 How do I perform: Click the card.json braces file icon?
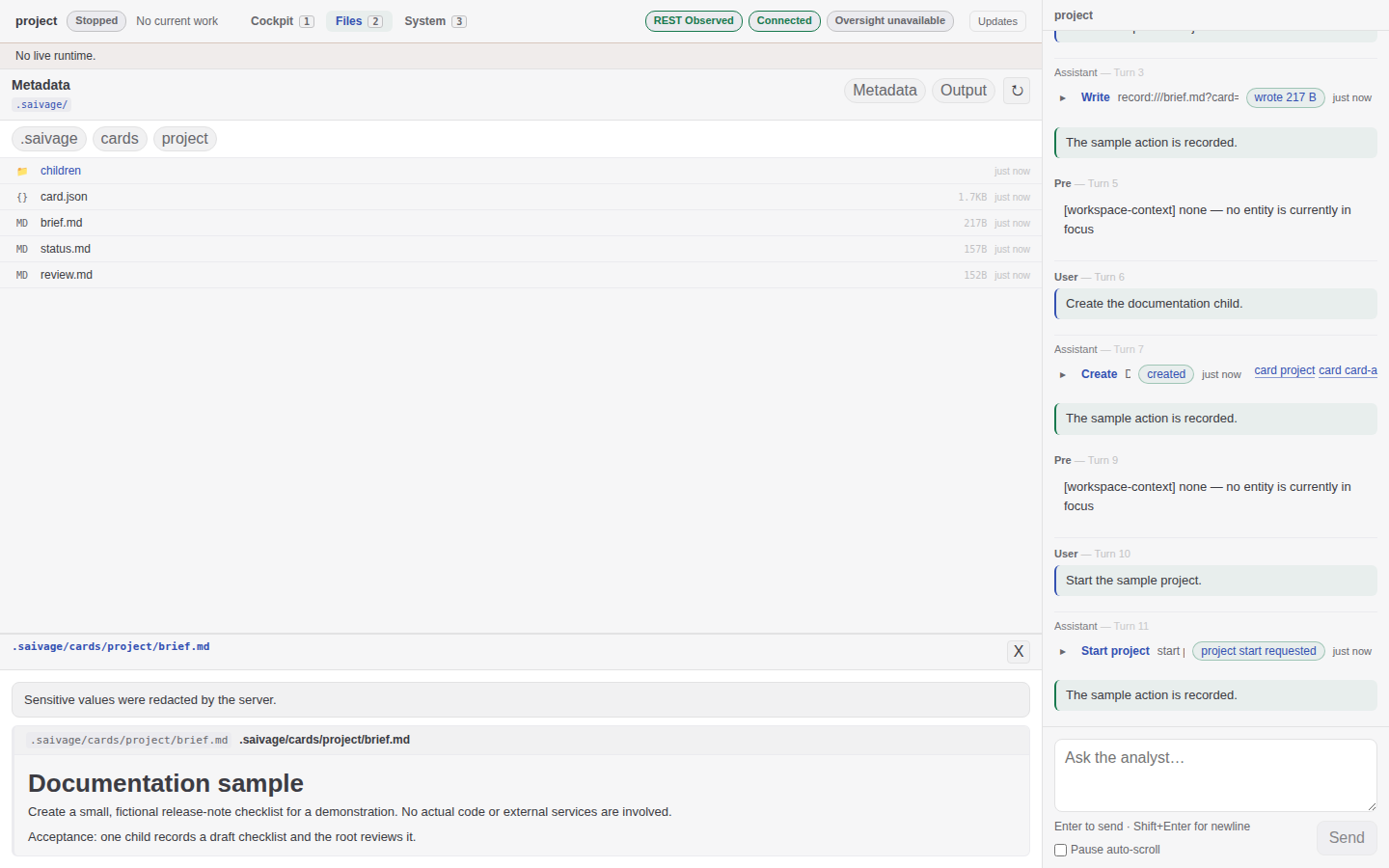pyautogui.click(x=22, y=197)
